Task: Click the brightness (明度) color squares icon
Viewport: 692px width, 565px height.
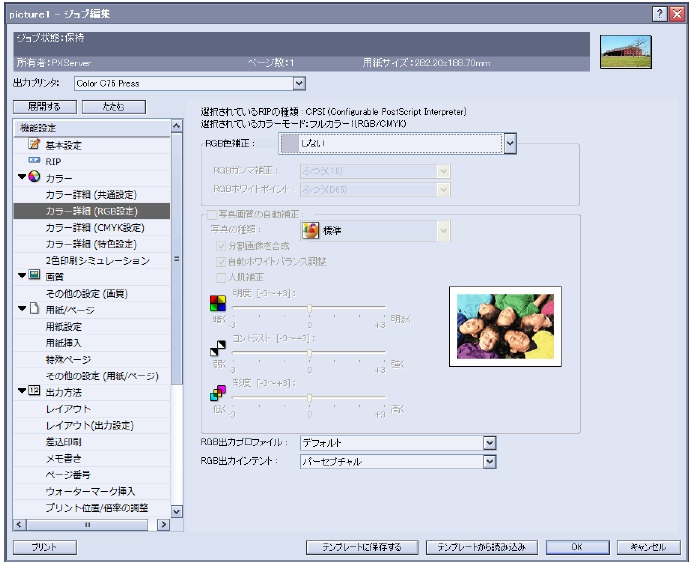Action: click(x=213, y=303)
